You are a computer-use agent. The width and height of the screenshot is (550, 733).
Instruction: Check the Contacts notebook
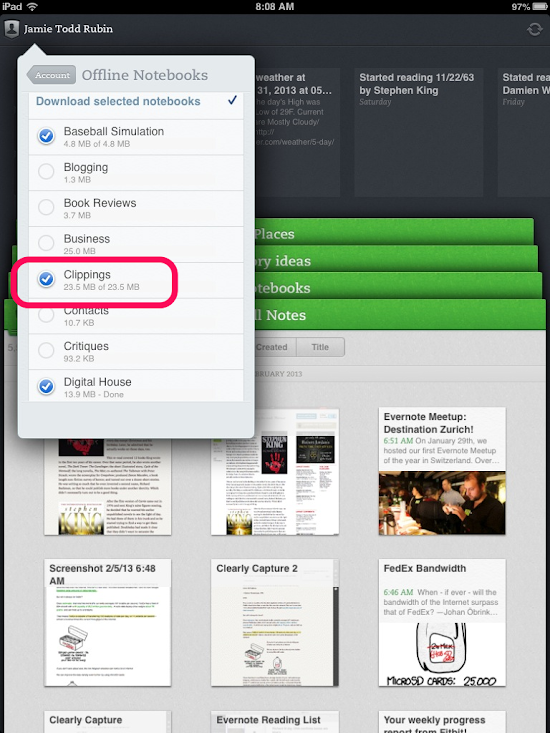click(x=46, y=315)
